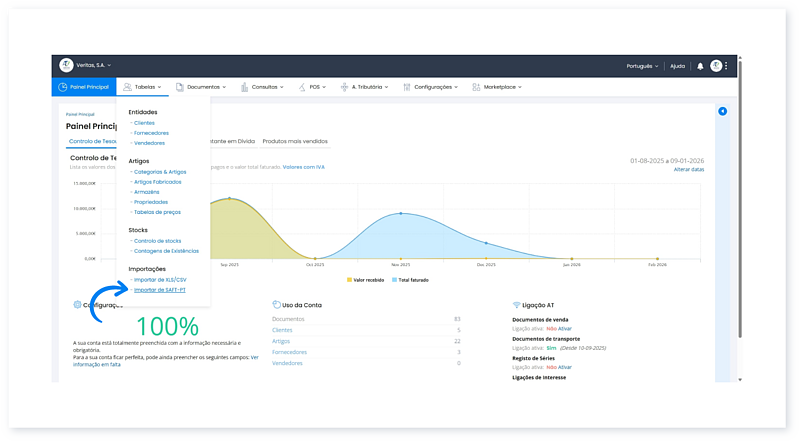The width and height of the screenshot is (800, 442).
Task: Click the Veritas, S.A. company logo
Action: point(66,65)
